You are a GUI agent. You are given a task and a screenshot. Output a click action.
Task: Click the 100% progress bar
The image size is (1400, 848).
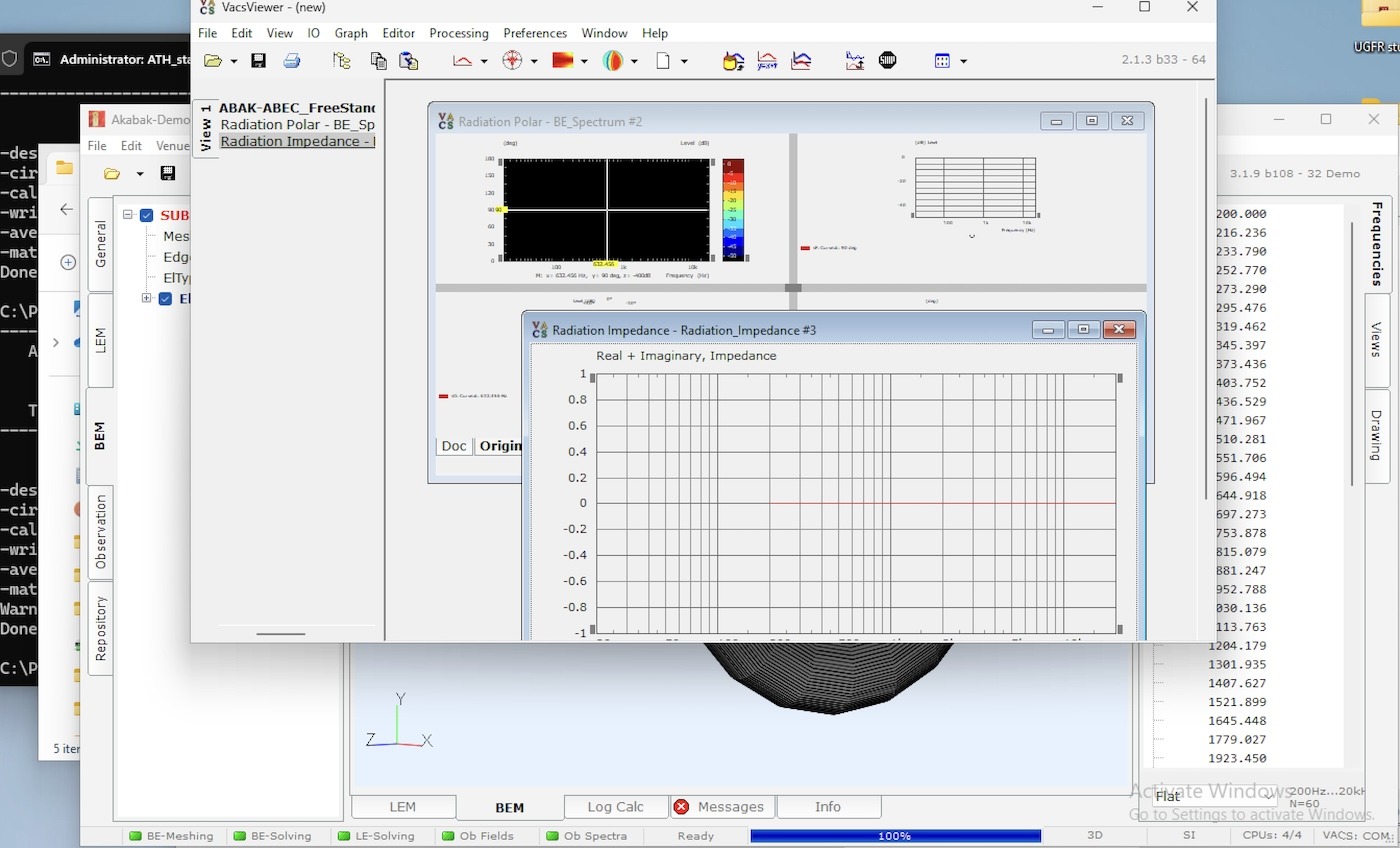tap(895, 836)
